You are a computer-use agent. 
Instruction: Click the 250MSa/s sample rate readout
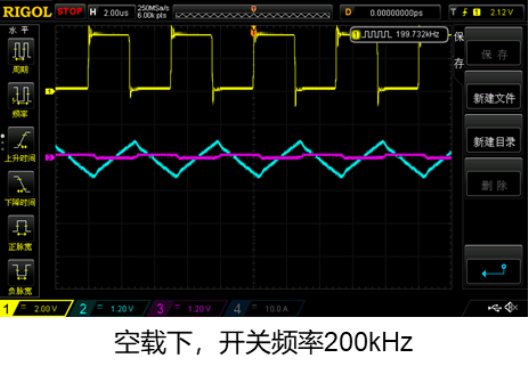click(x=153, y=8)
